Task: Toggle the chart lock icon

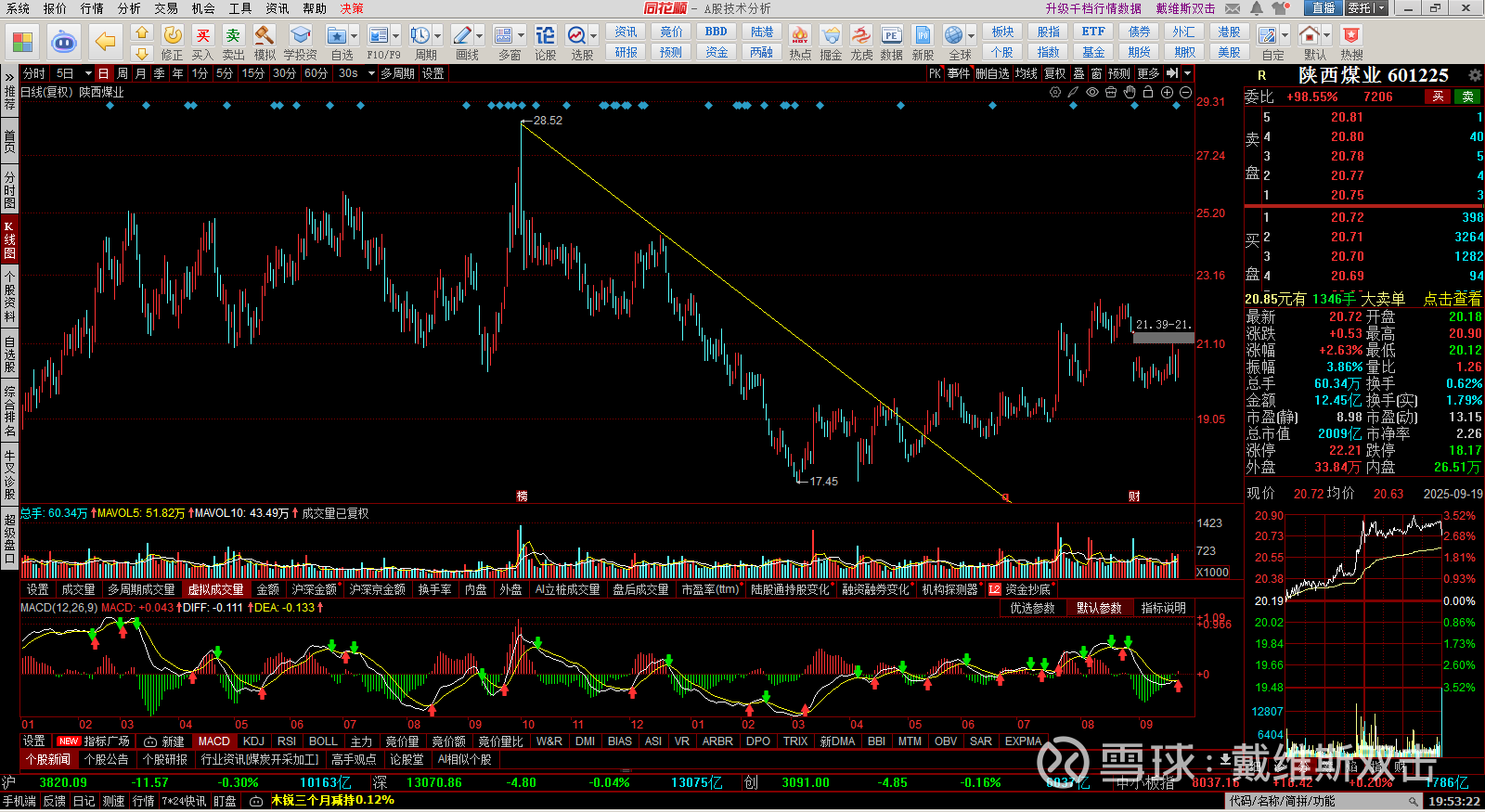Action: [x=1148, y=92]
